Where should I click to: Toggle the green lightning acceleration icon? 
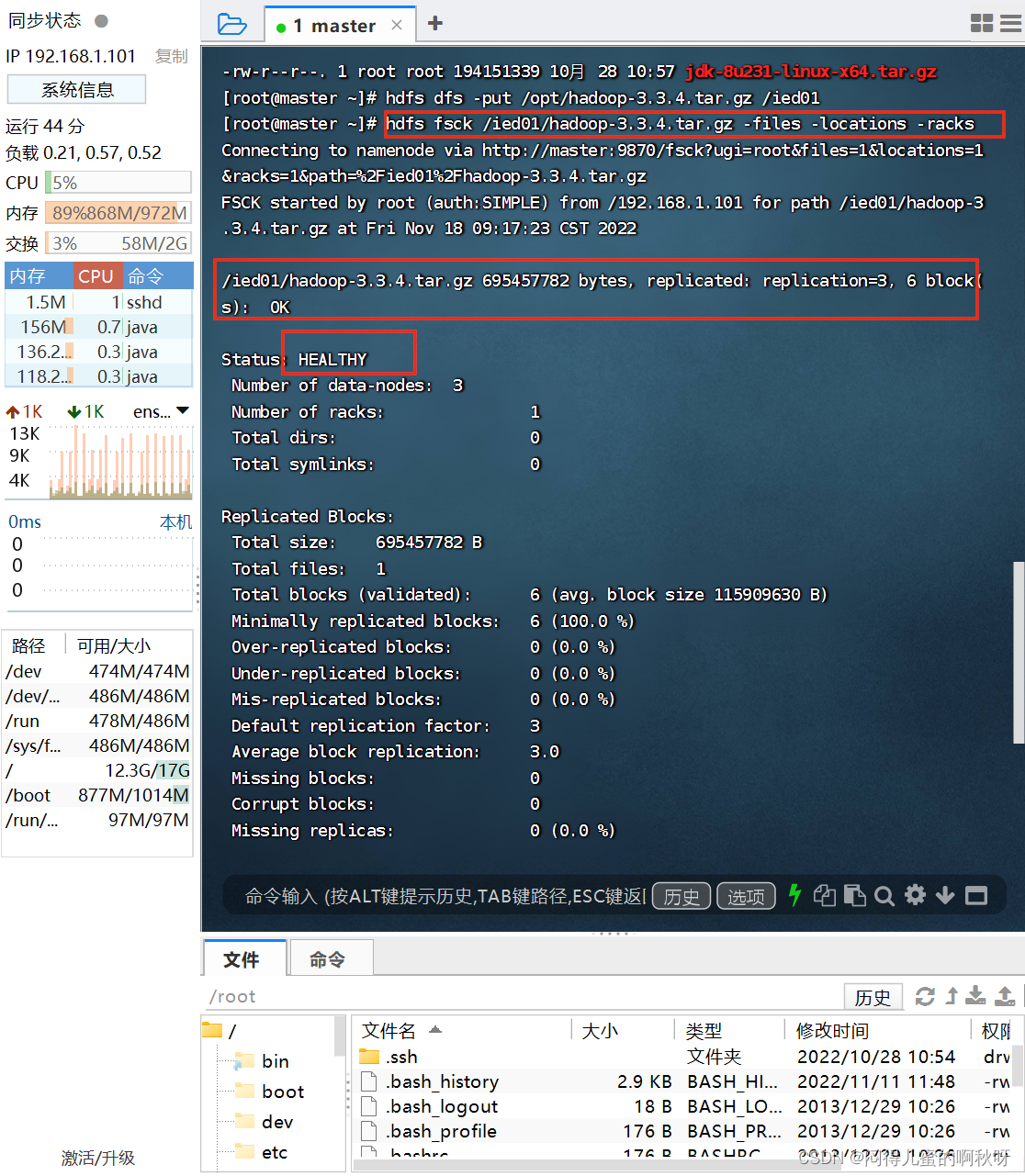coord(794,895)
